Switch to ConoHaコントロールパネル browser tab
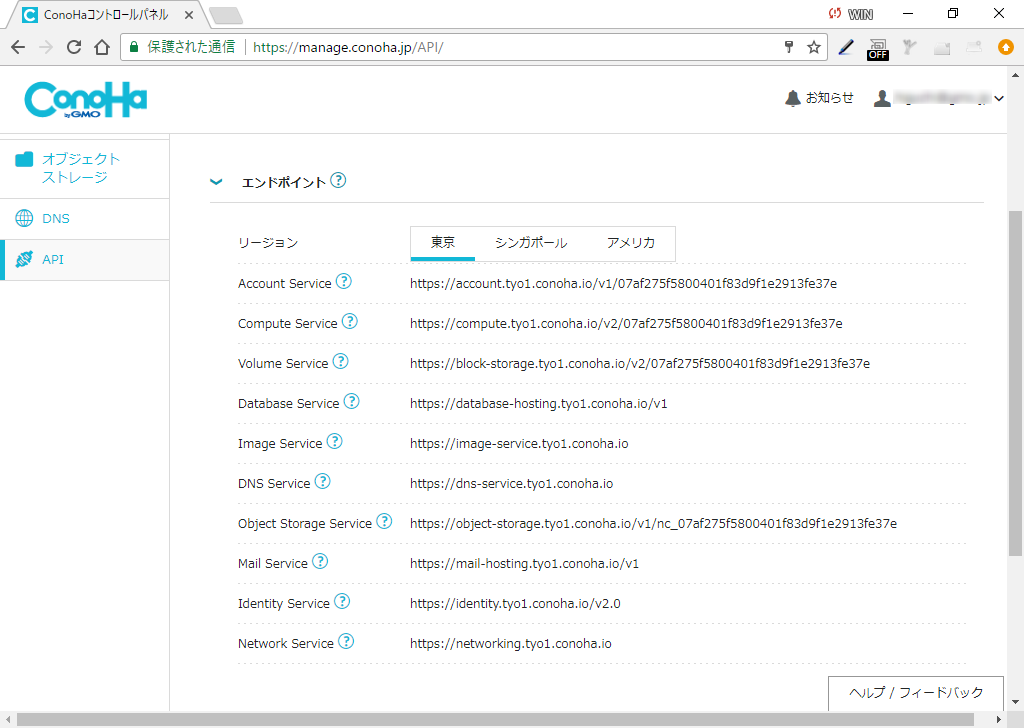Screen dimensions: 1024x728 tap(104, 14)
